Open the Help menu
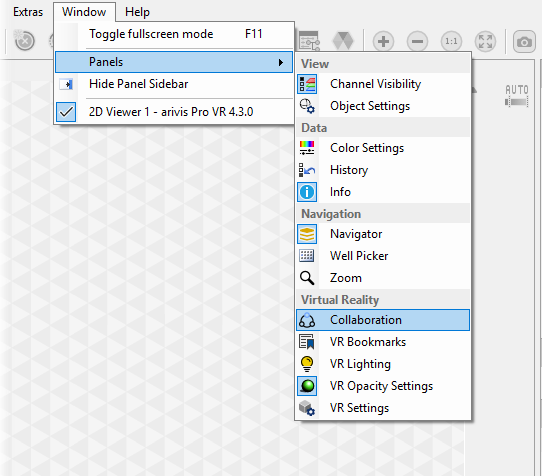This screenshot has width=542, height=476. pos(137,12)
